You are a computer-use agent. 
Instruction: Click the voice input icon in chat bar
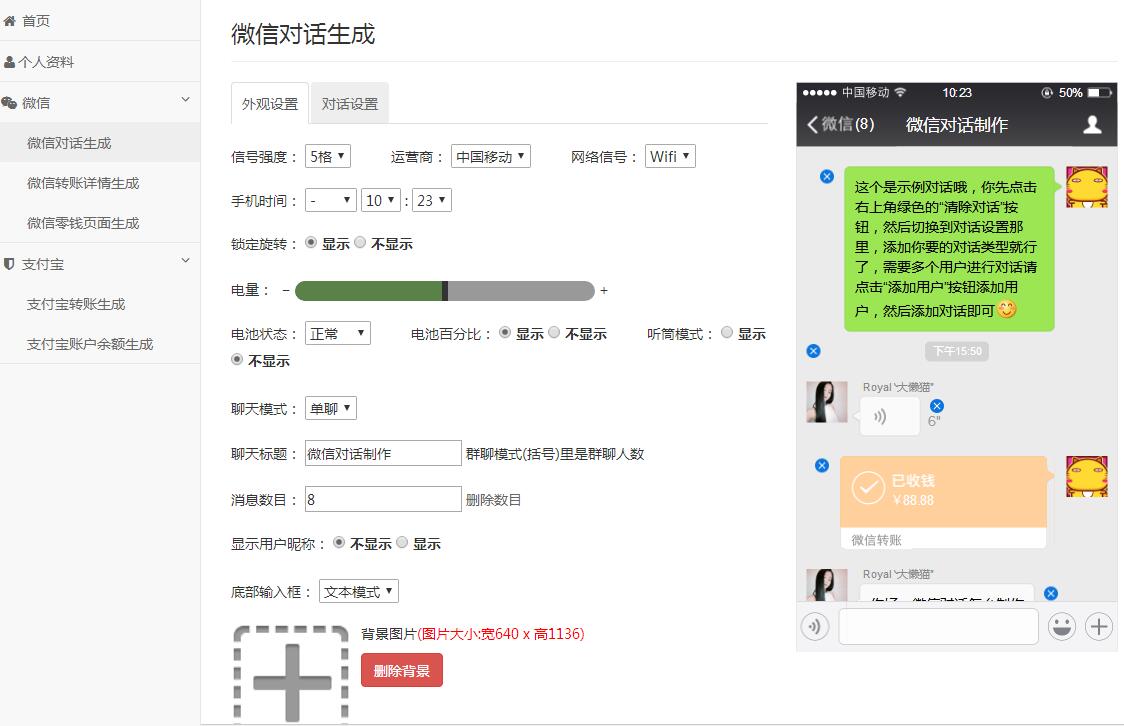[x=815, y=626]
